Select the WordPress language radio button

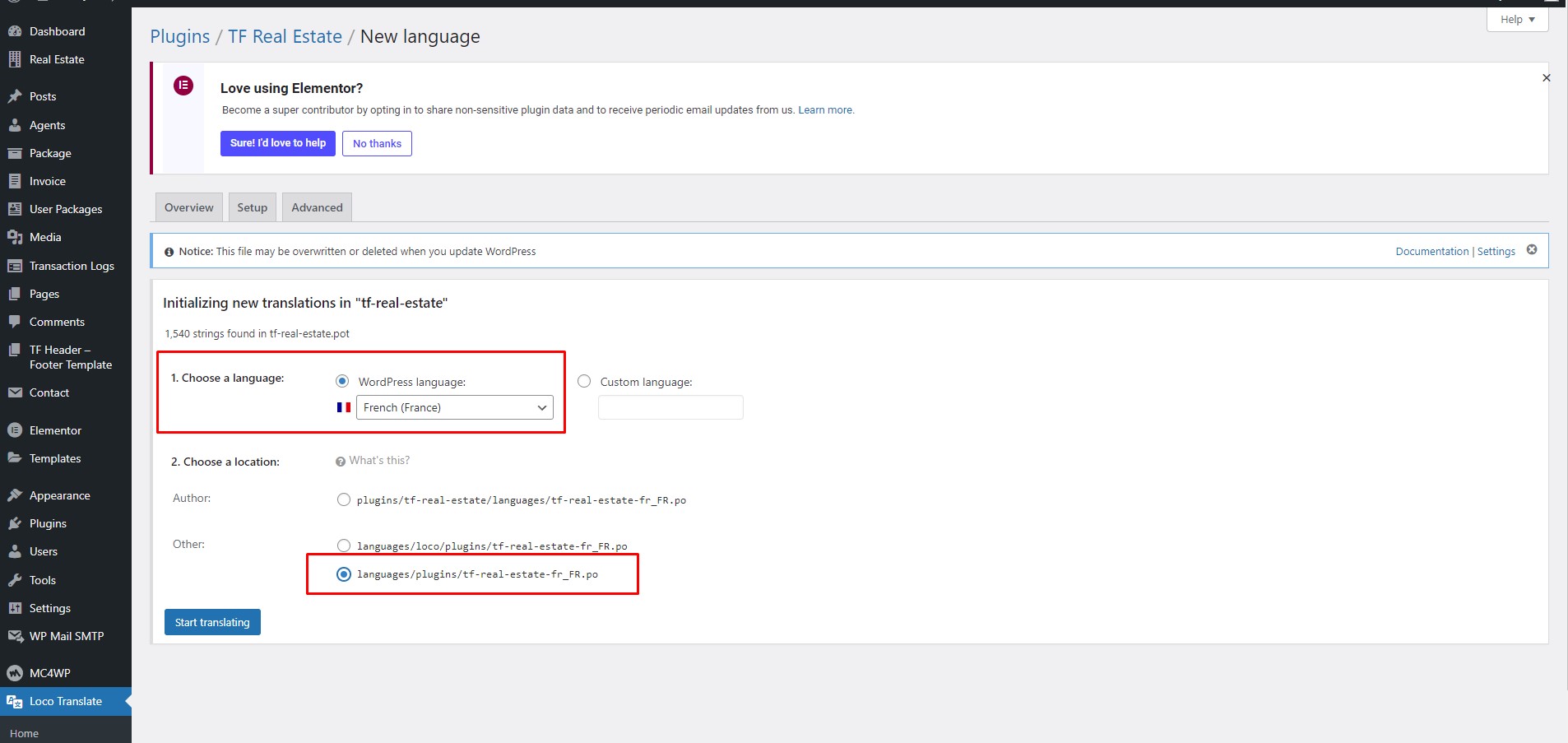(x=342, y=381)
